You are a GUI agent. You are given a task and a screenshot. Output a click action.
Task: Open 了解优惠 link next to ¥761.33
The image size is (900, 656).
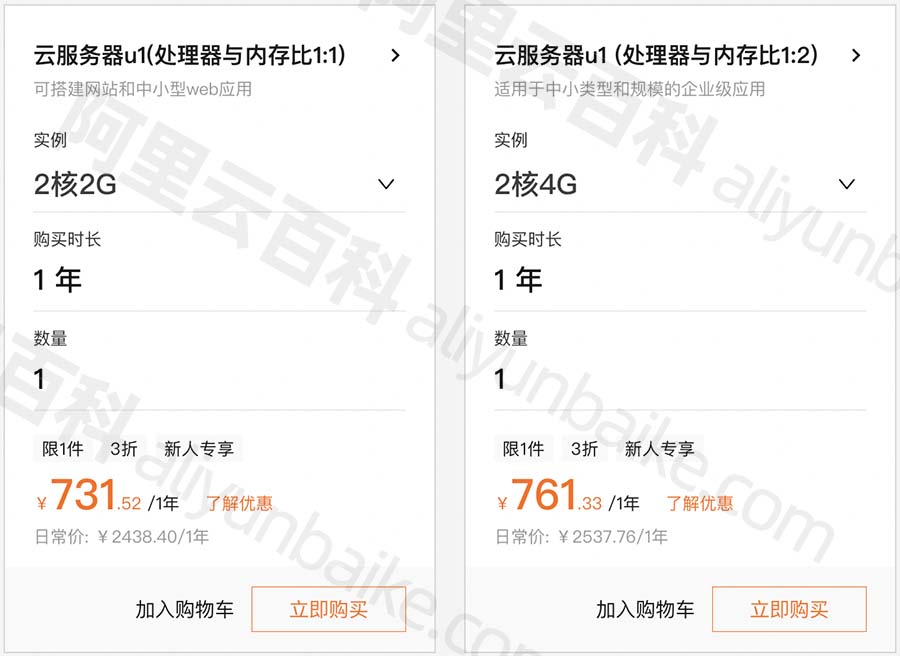700,503
